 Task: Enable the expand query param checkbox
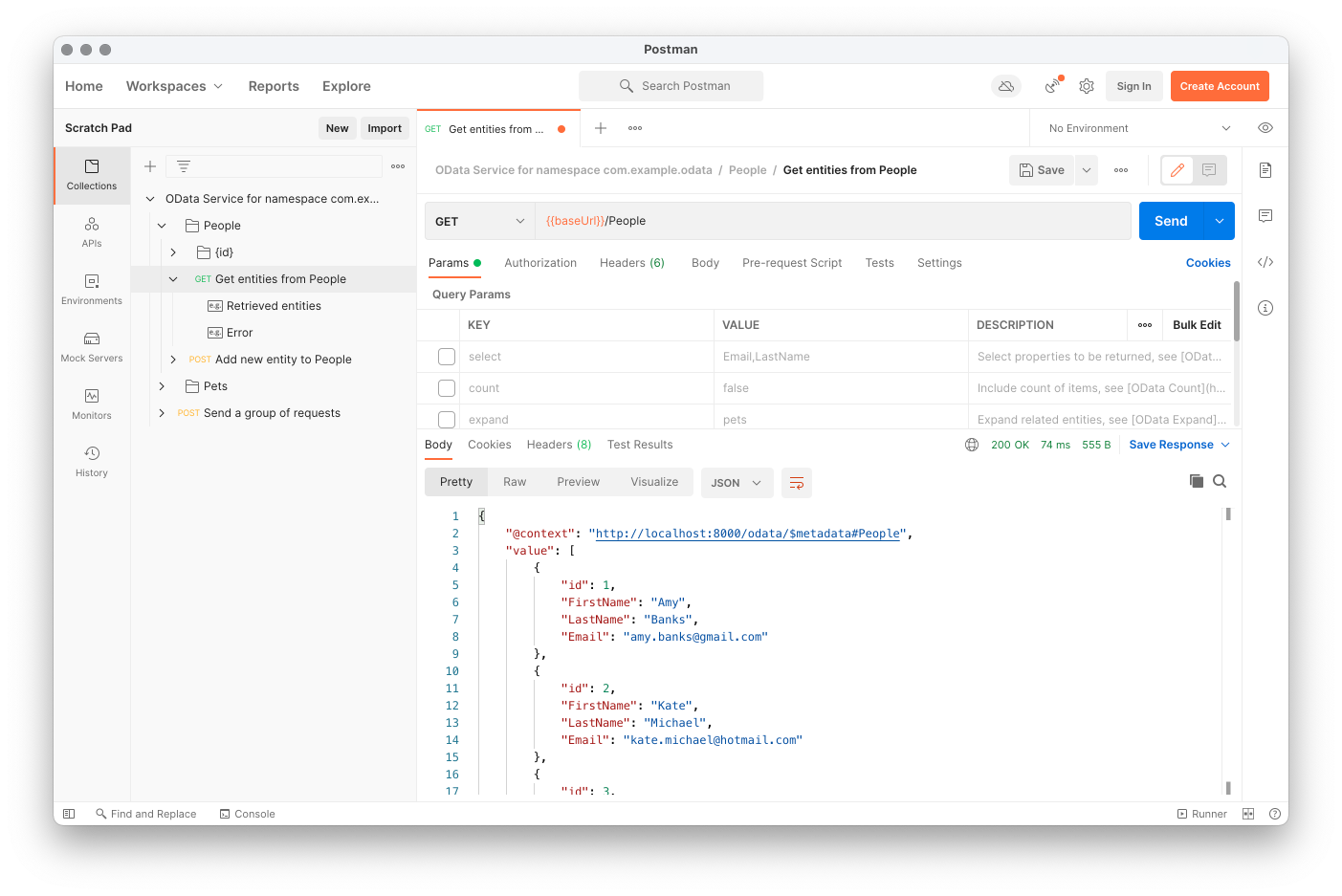click(x=447, y=419)
